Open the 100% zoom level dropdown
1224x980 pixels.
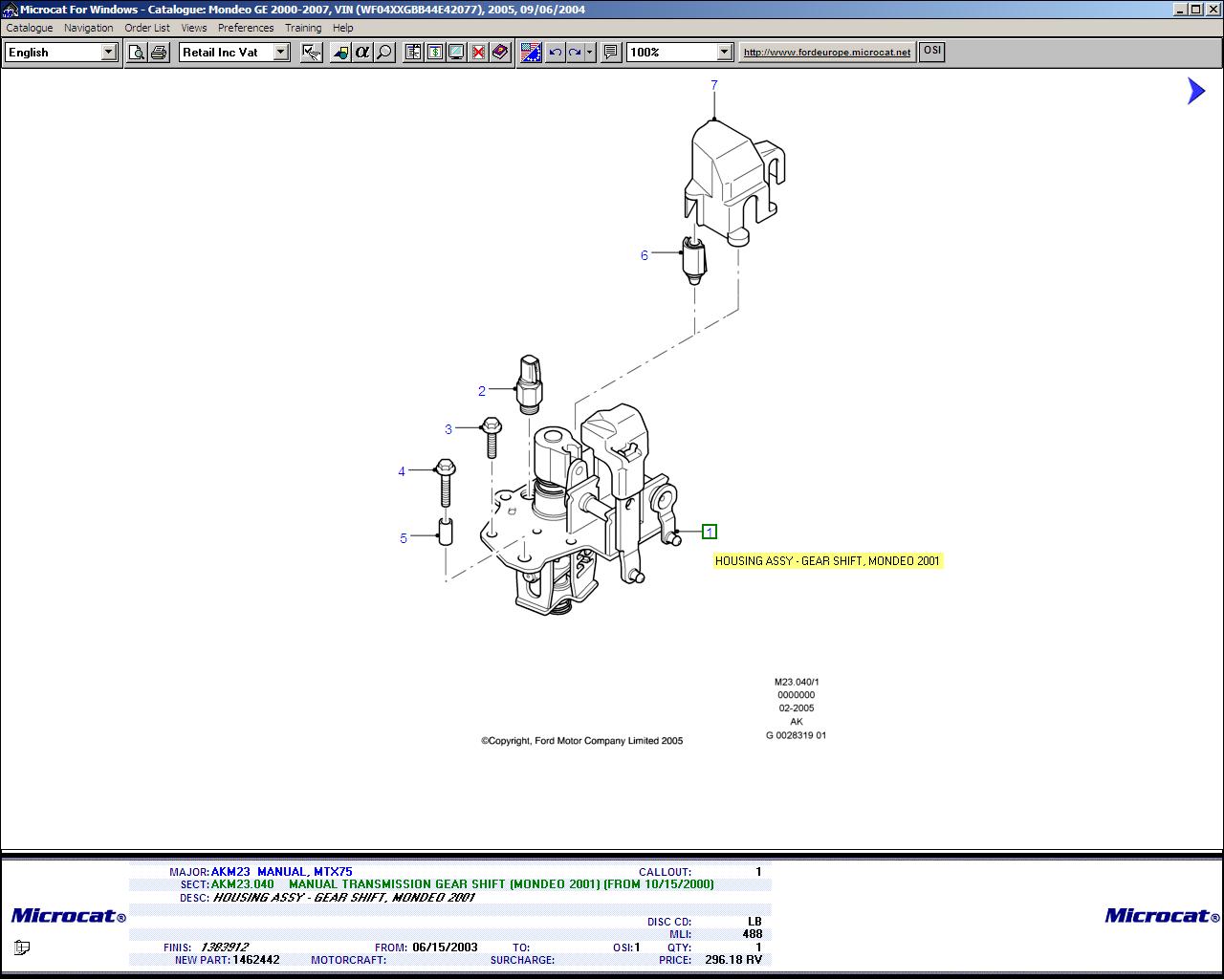[724, 53]
